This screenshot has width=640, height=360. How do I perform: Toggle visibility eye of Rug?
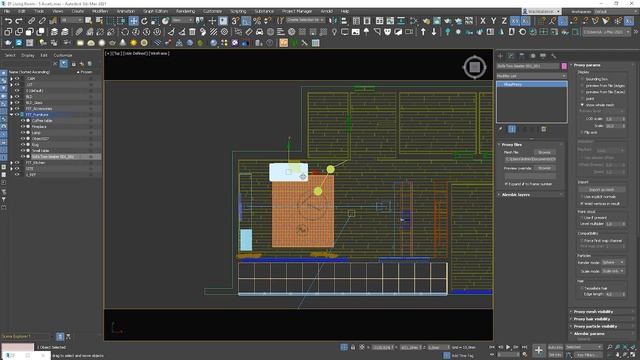pos(23,144)
